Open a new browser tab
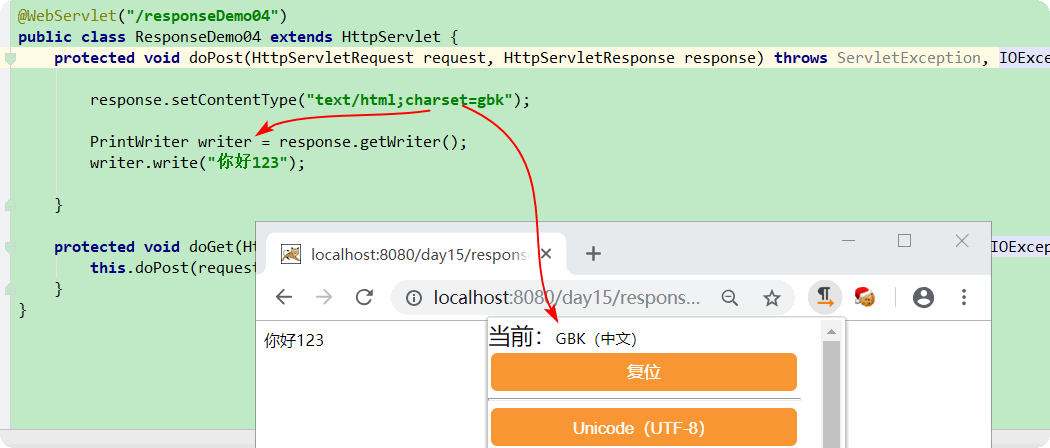Viewport: 1050px width, 448px height. coord(593,254)
